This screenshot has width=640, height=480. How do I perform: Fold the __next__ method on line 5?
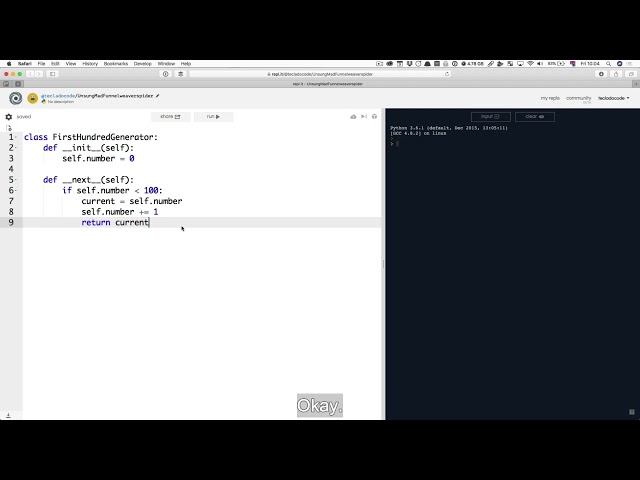16,180
